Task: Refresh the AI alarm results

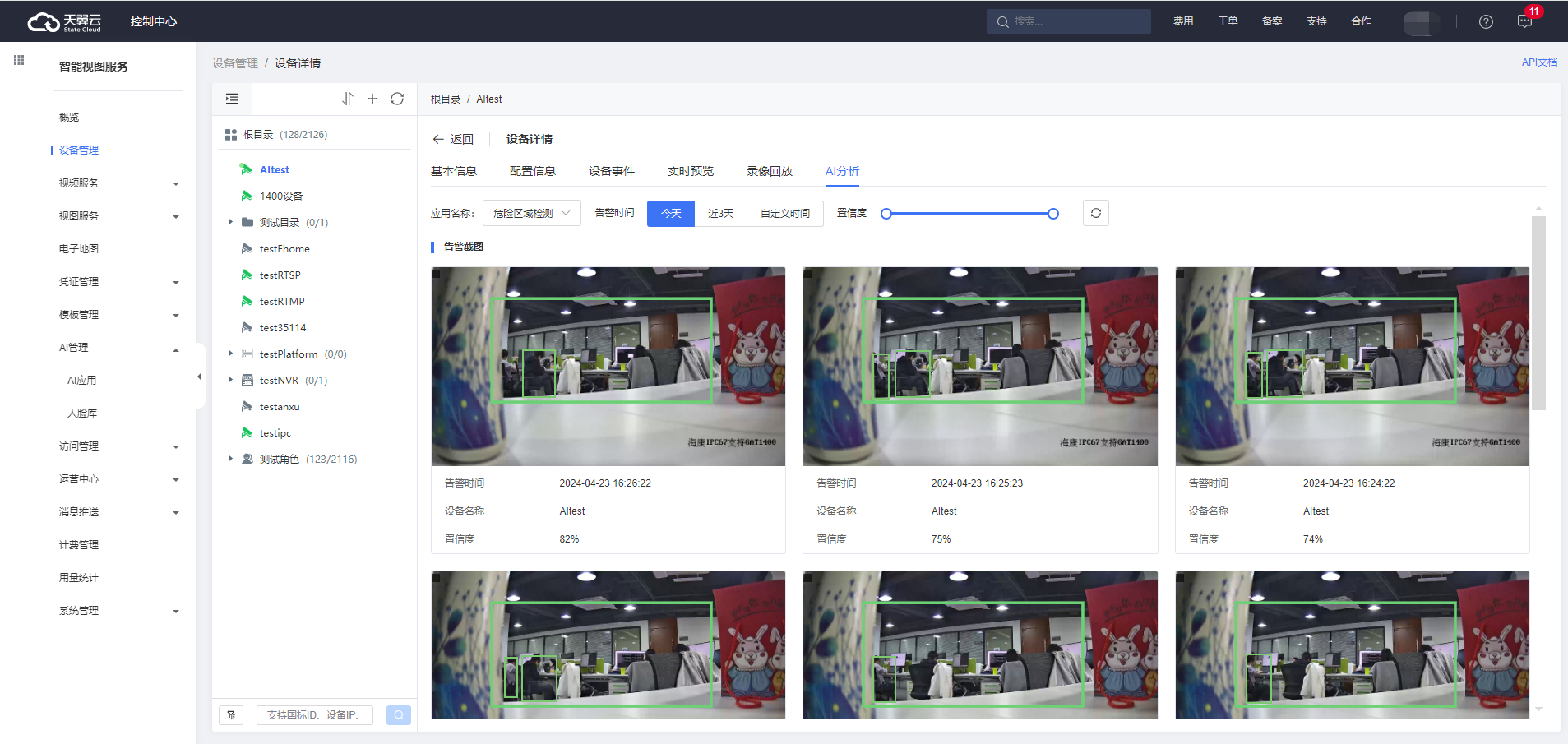Action: pyautogui.click(x=1096, y=213)
